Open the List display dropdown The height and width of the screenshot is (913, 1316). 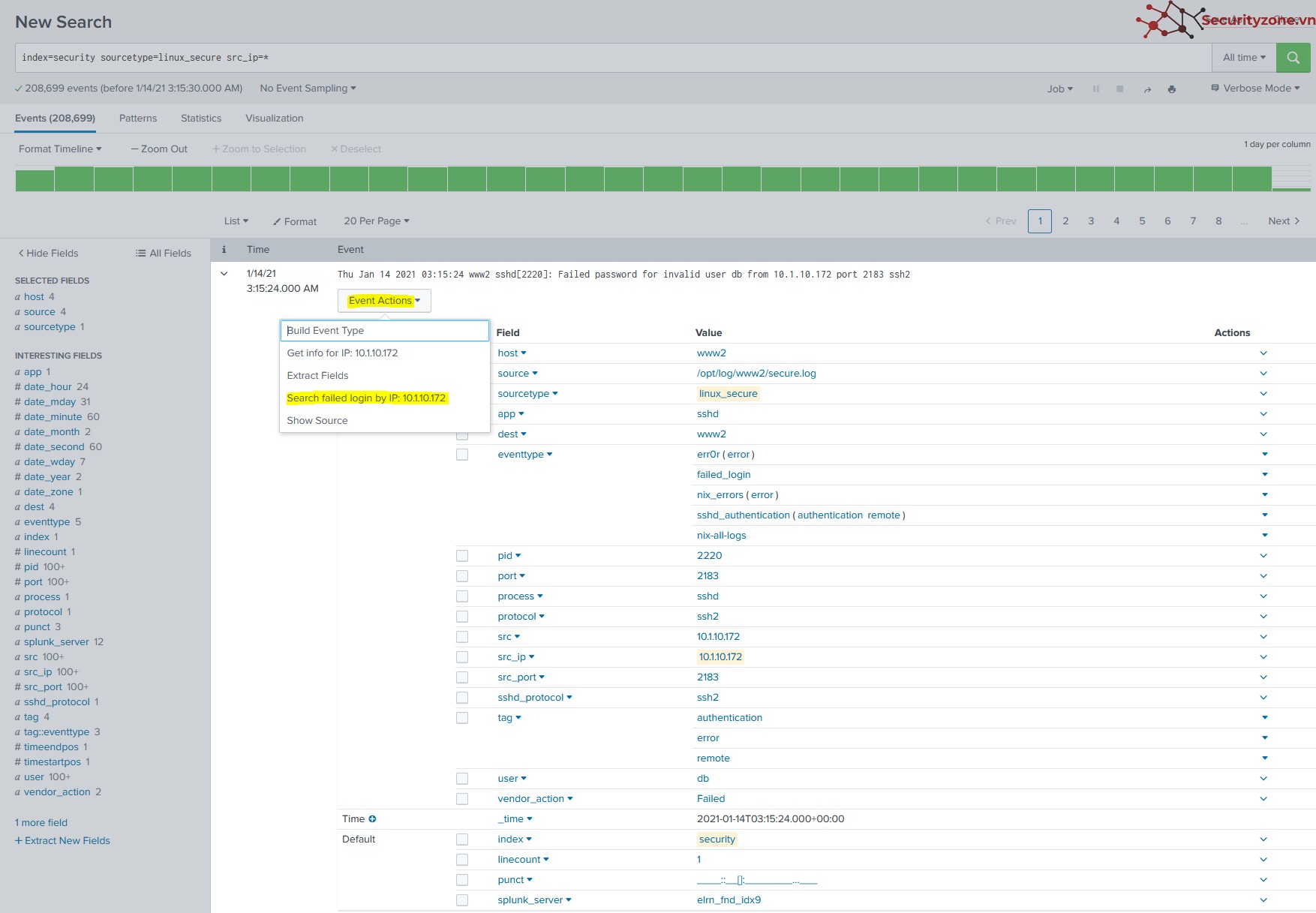[236, 221]
